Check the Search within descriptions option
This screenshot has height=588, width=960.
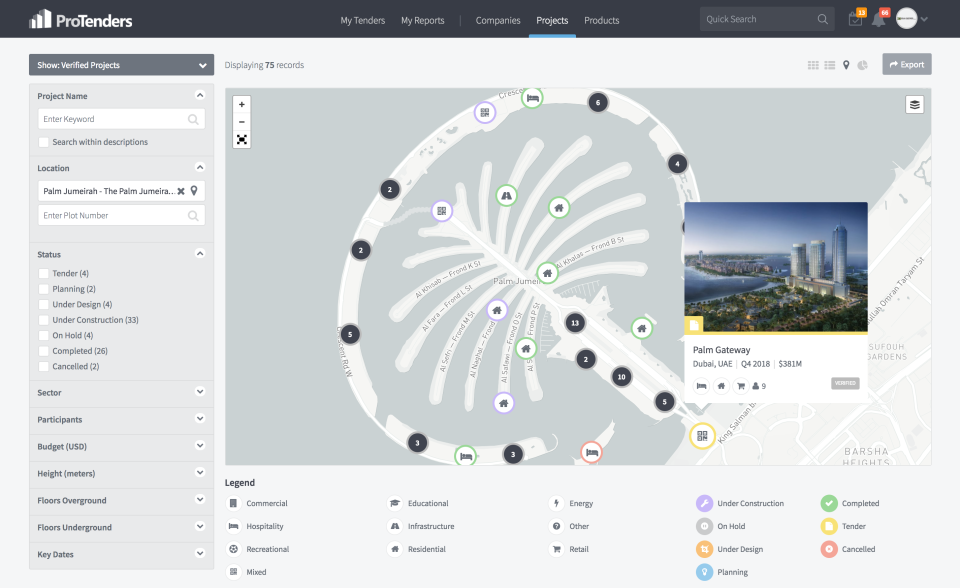click(x=41, y=141)
